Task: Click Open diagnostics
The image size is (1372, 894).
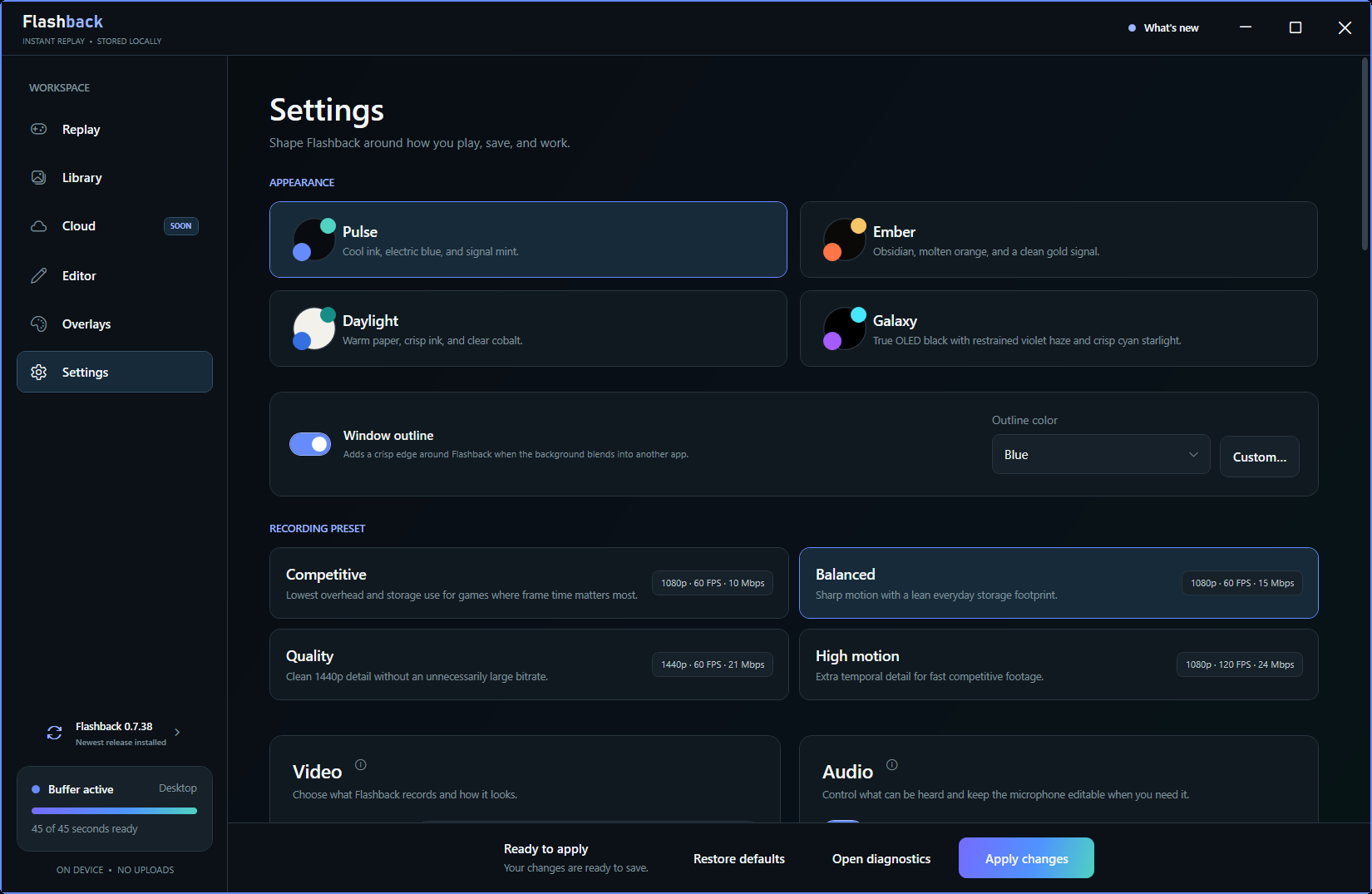Action: (x=881, y=858)
